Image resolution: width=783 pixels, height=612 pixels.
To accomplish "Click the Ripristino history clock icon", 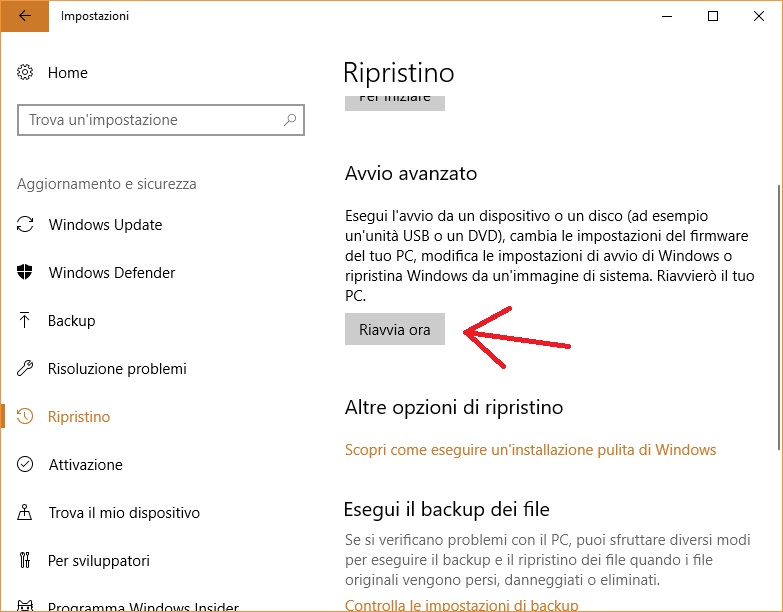I will click(25, 416).
